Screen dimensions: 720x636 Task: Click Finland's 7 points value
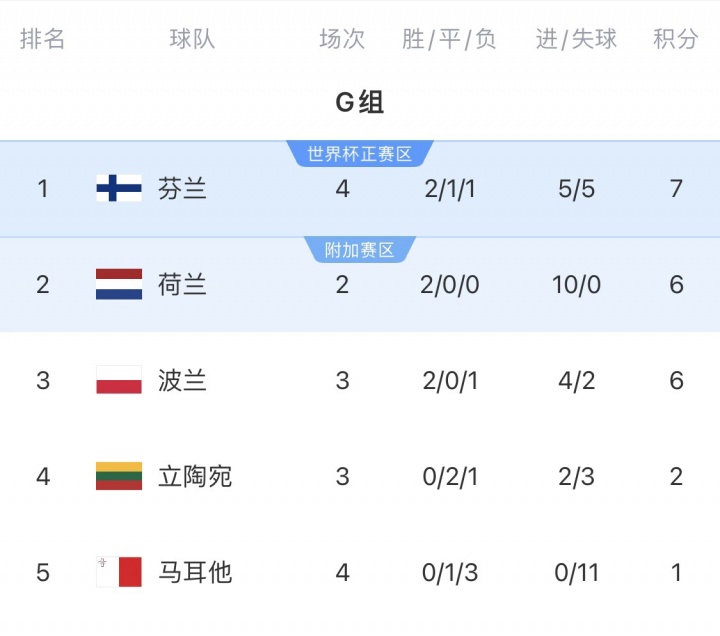tap(676, 188)
